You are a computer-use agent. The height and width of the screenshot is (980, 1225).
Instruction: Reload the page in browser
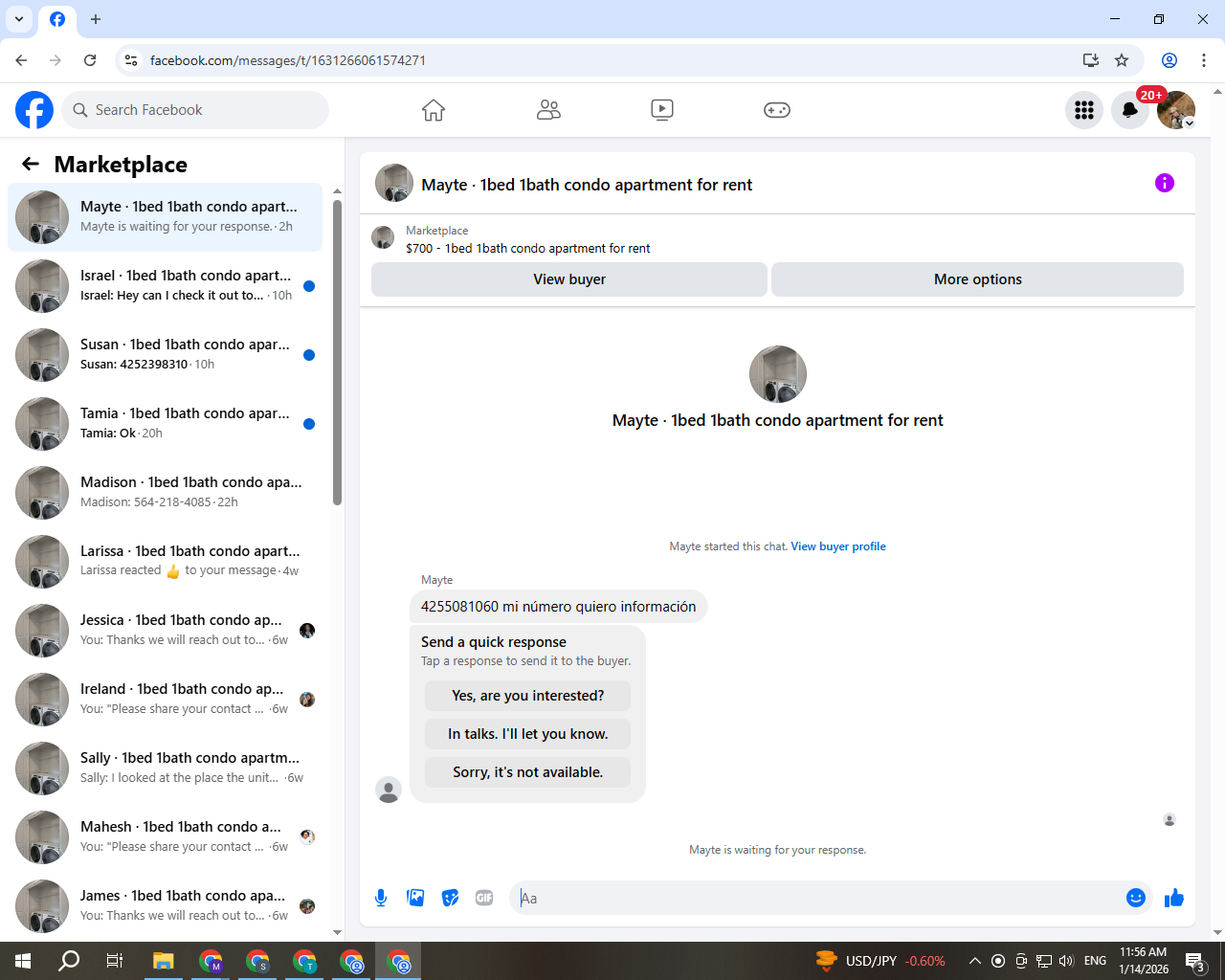[x=90, y=60]
